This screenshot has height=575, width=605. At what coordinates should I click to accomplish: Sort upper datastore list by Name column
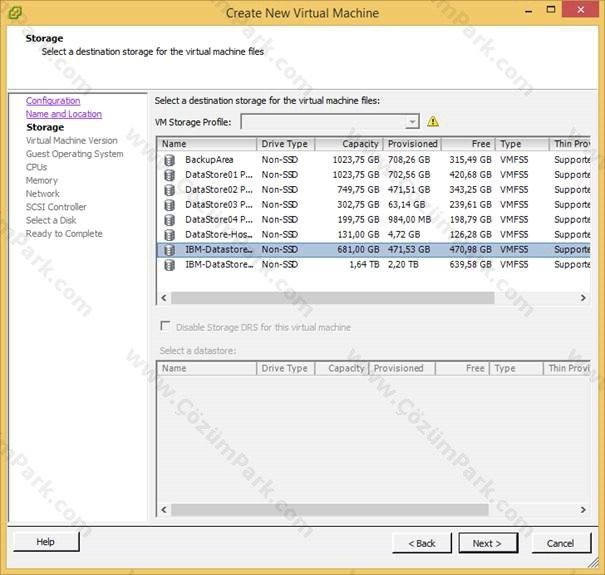(x=207, y=144)
